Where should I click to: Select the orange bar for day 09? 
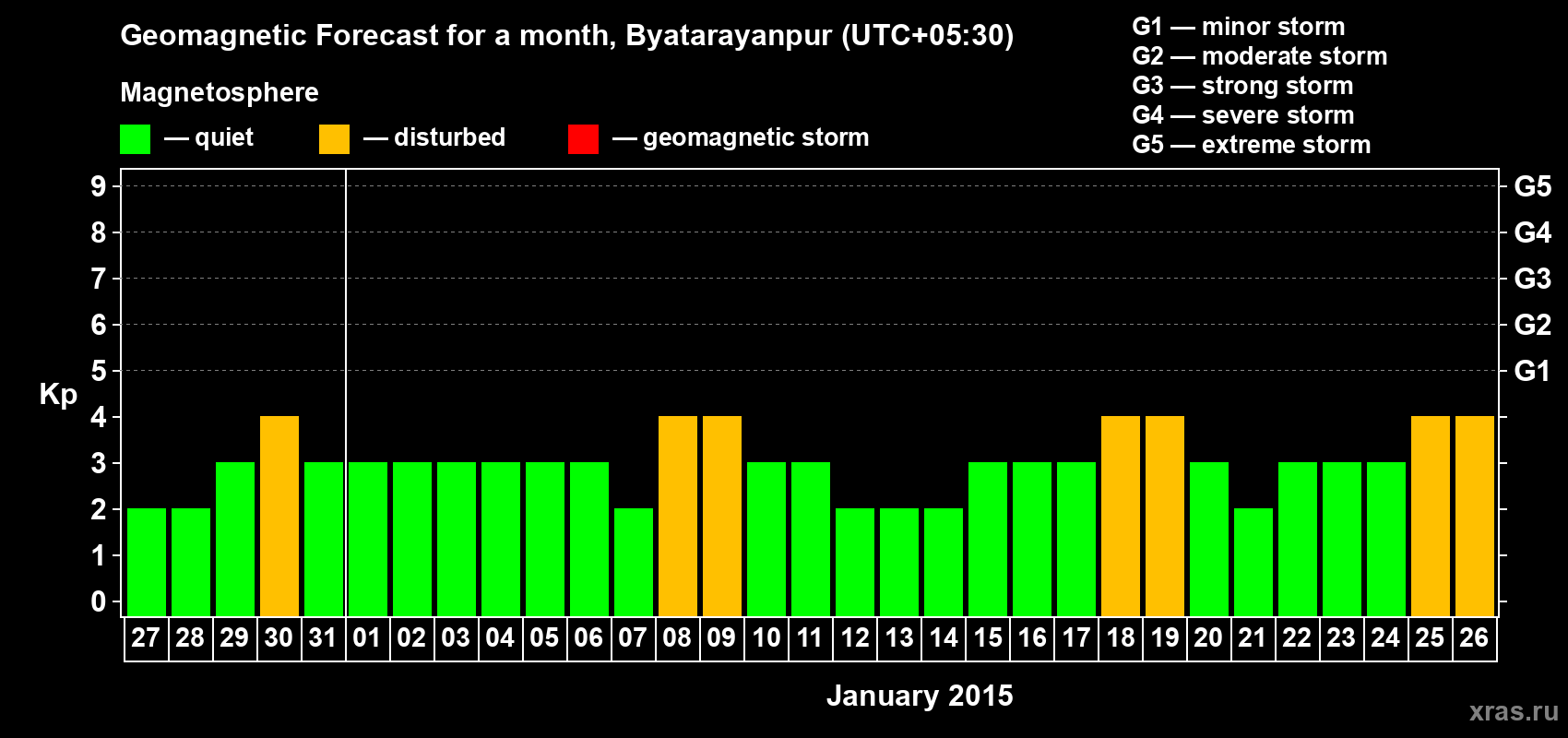click(722, 516)
